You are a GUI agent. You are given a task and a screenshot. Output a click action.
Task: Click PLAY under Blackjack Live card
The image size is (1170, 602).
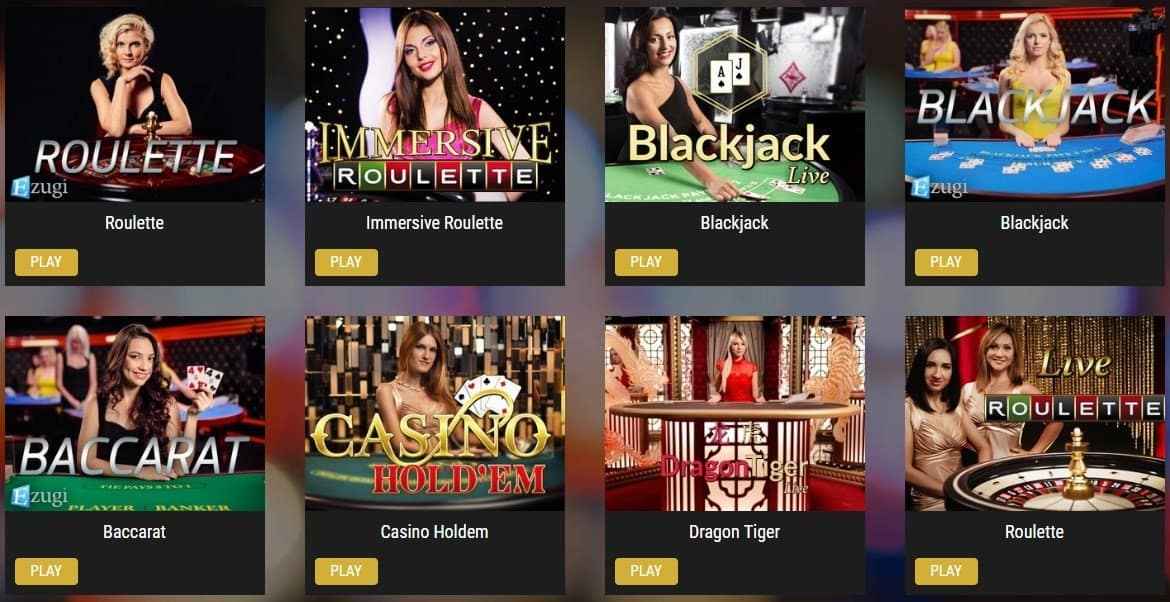(646, 263)
